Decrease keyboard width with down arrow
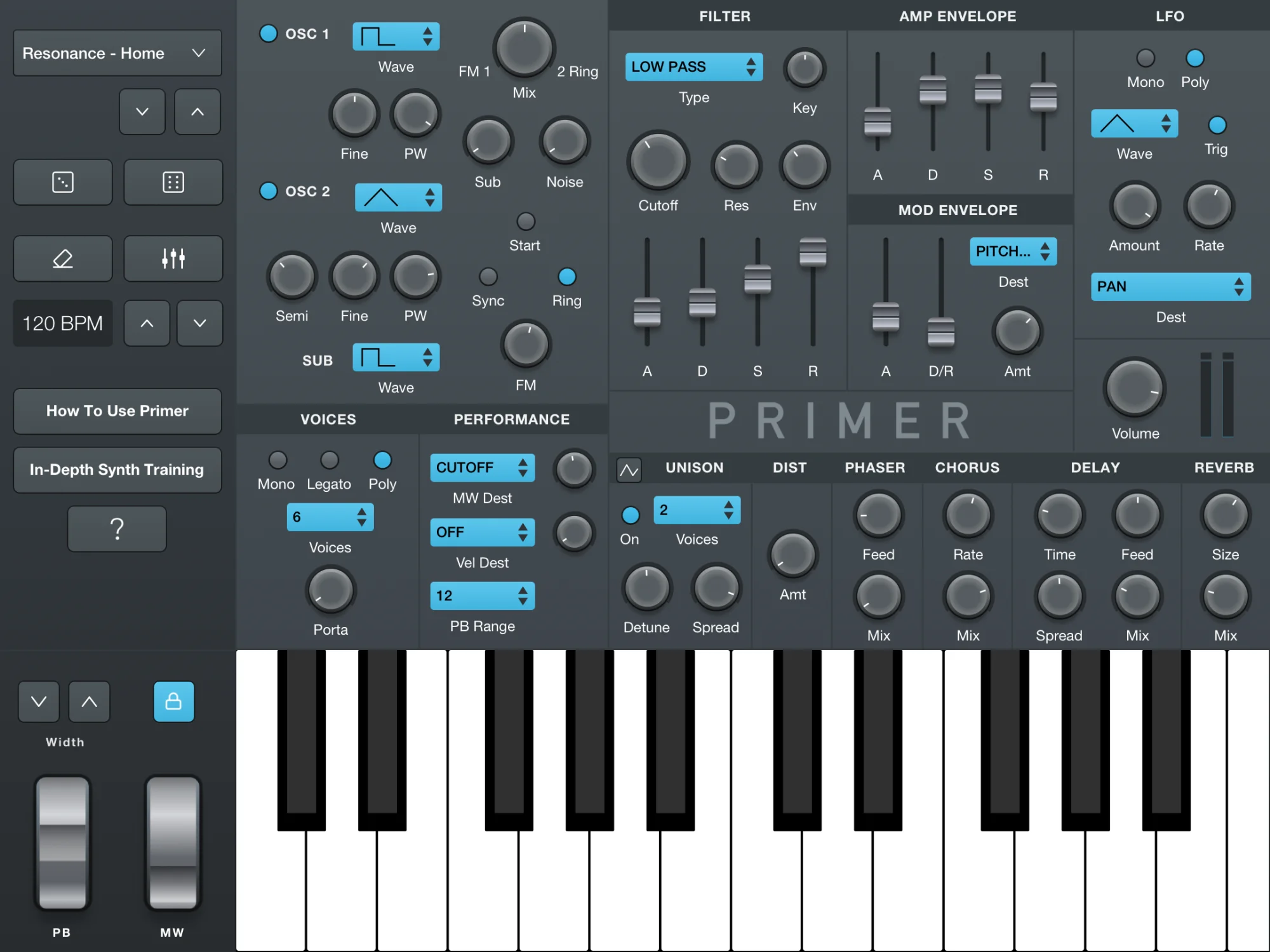 coord(39,701)
